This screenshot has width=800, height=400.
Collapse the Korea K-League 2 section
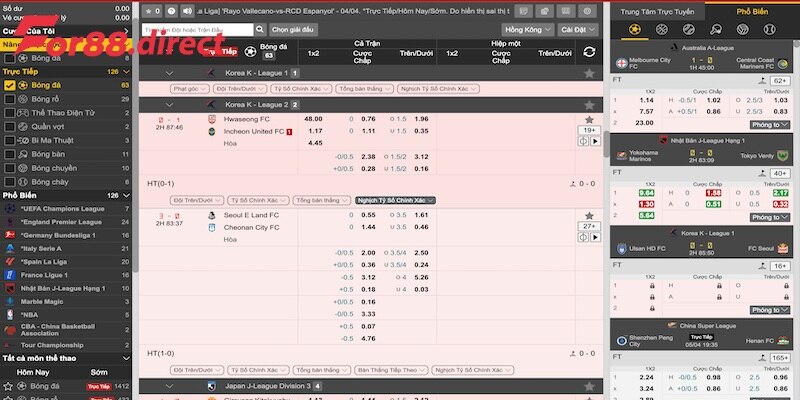pos(169,104)
